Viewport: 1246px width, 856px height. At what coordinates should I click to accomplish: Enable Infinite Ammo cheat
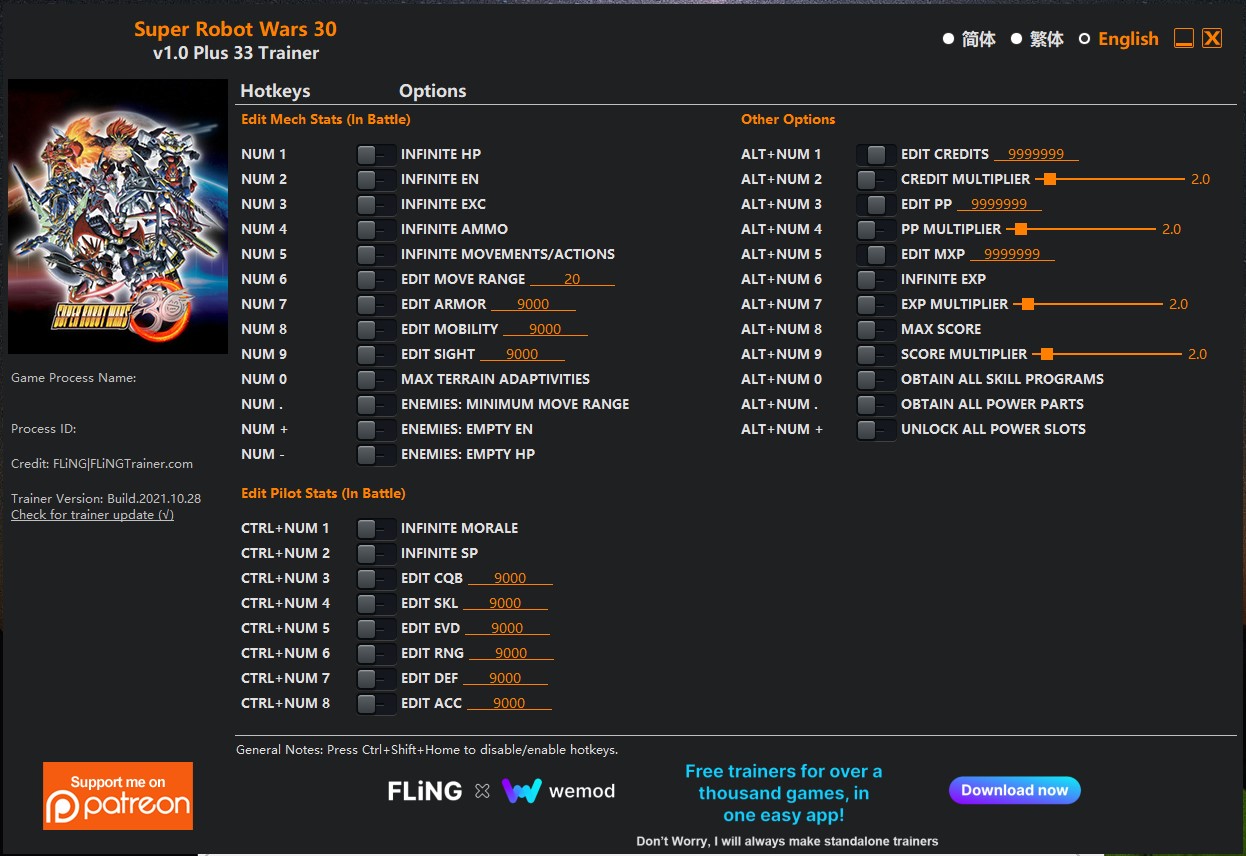[x=375, y=229]
